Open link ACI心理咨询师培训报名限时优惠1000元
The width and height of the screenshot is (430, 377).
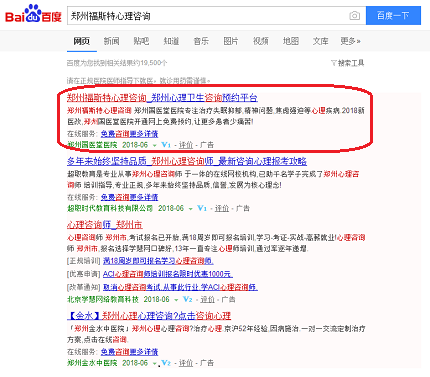tap(168, 274)
